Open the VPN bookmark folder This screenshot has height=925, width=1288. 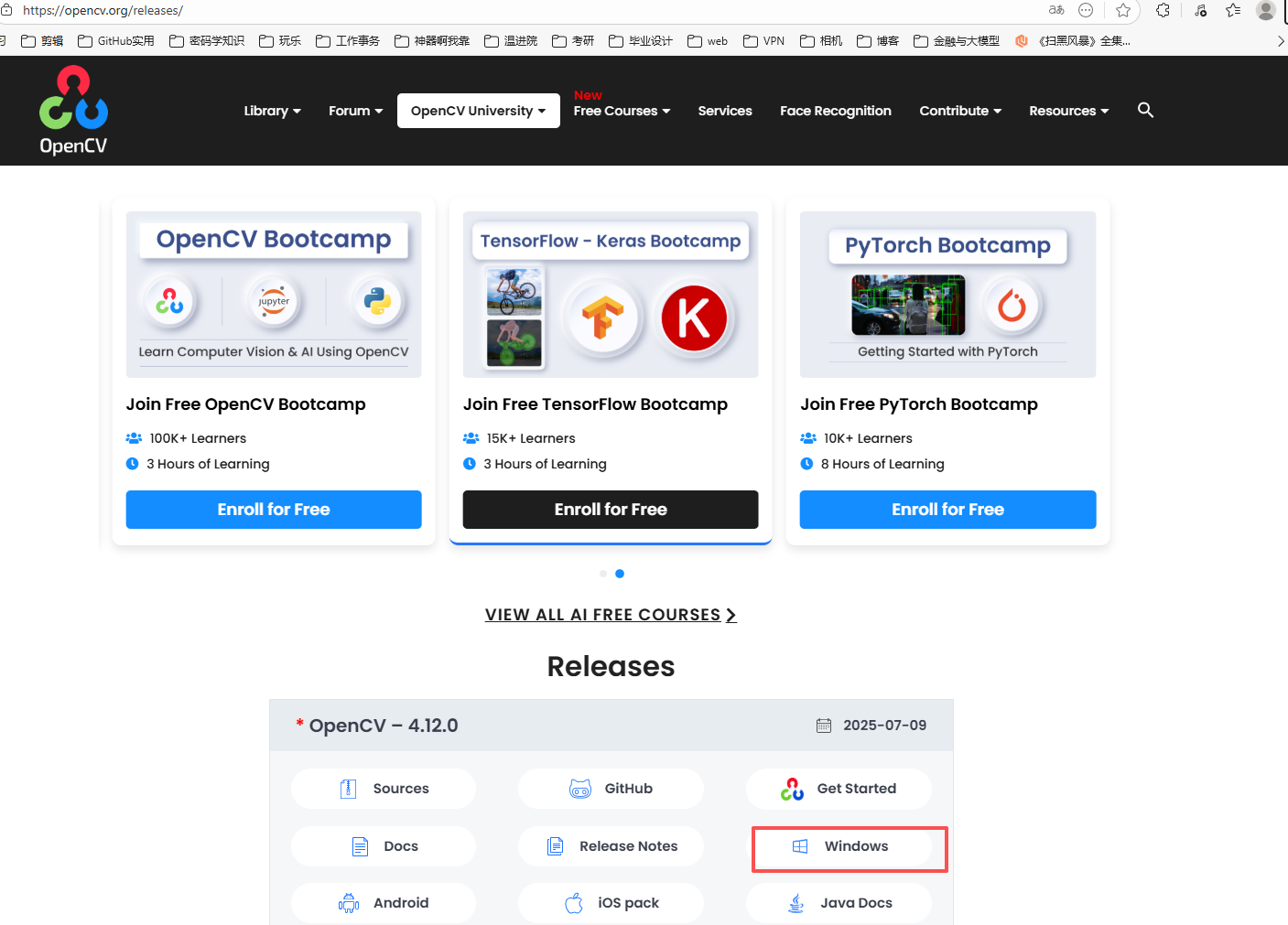[x=764, y=41]
